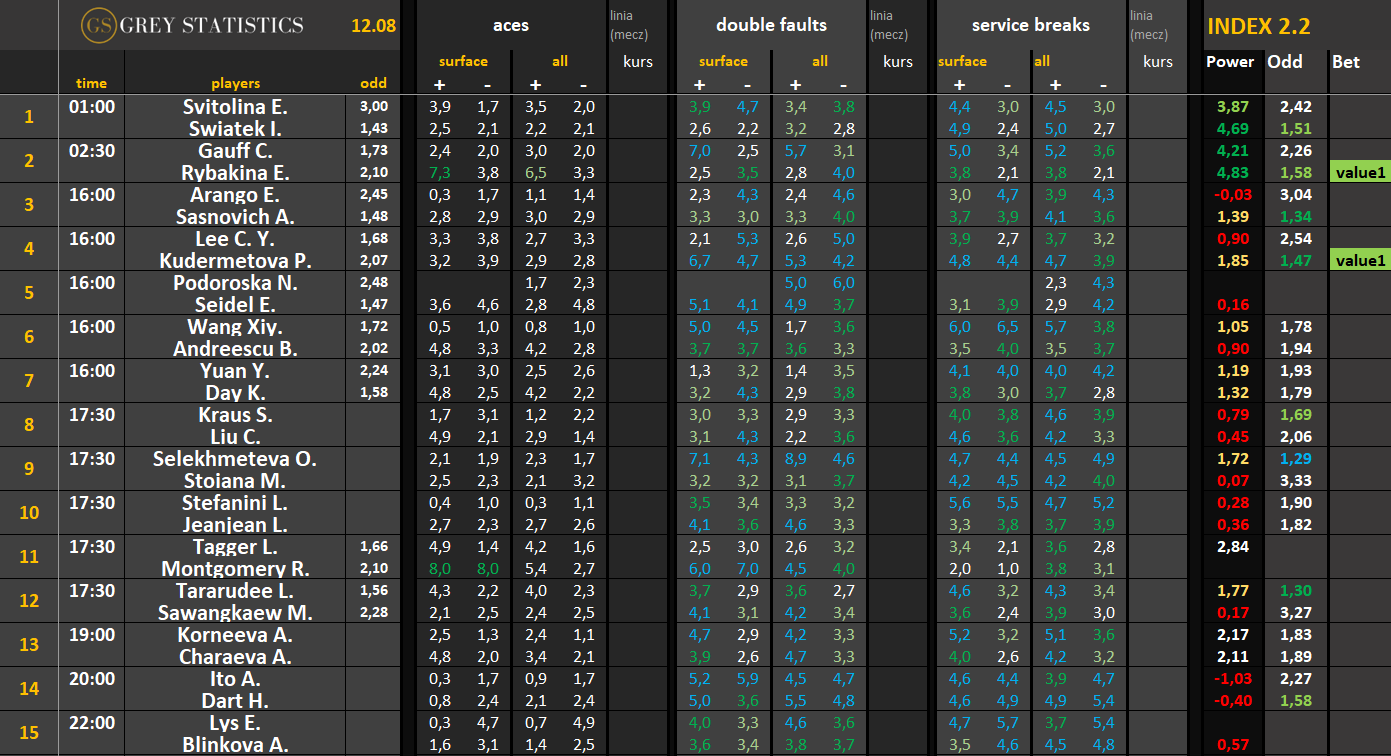Select player Svitolina E.
Screen dimensions: 1391x756
[236, 106]
